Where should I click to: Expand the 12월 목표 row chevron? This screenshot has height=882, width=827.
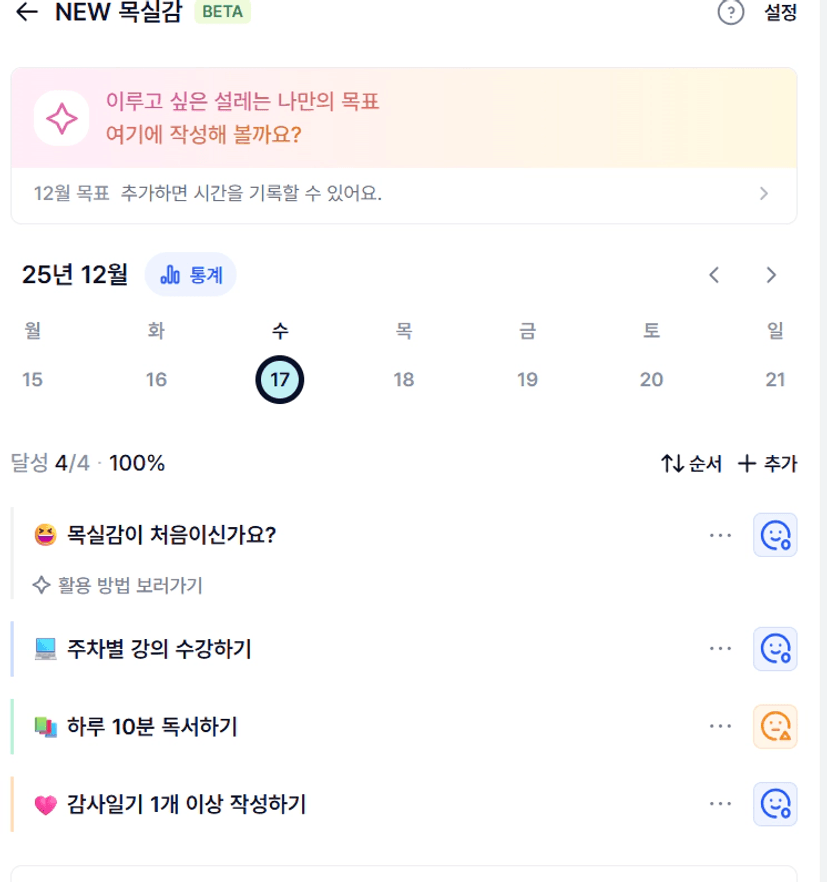tap(764, 193)
